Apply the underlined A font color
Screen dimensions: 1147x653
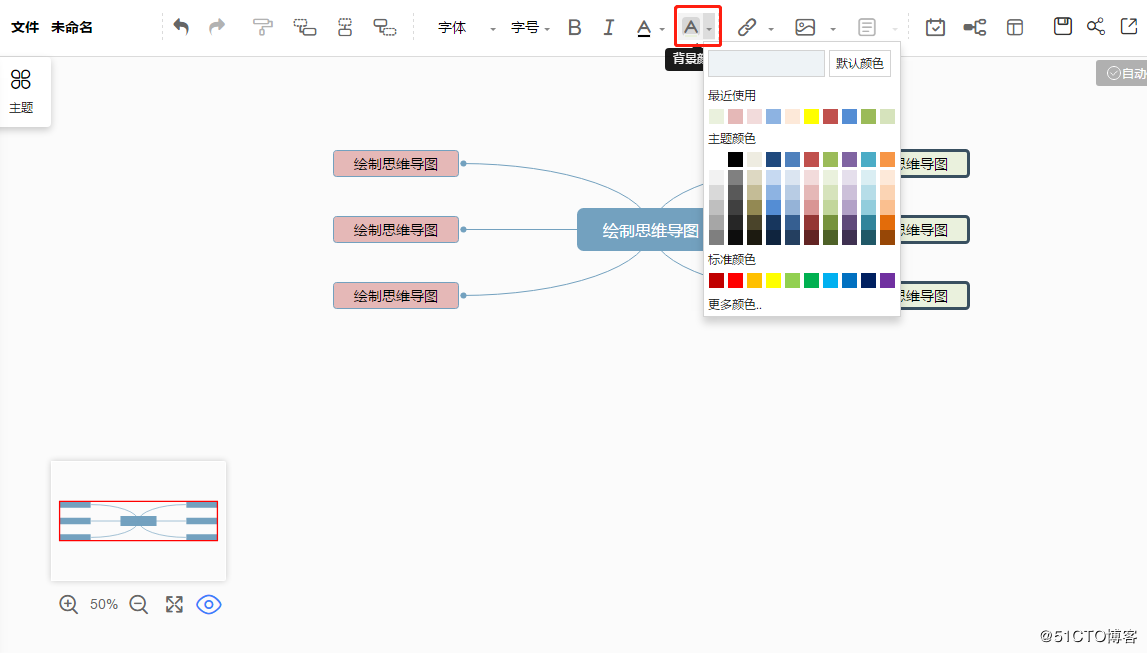point(643,28)
